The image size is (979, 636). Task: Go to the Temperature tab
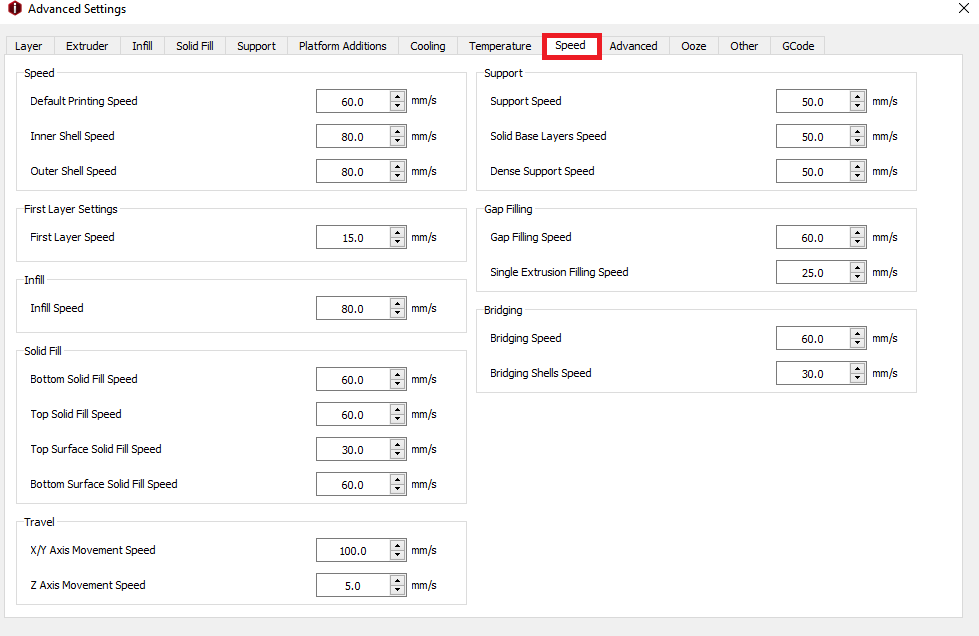(x=500, y=46)
